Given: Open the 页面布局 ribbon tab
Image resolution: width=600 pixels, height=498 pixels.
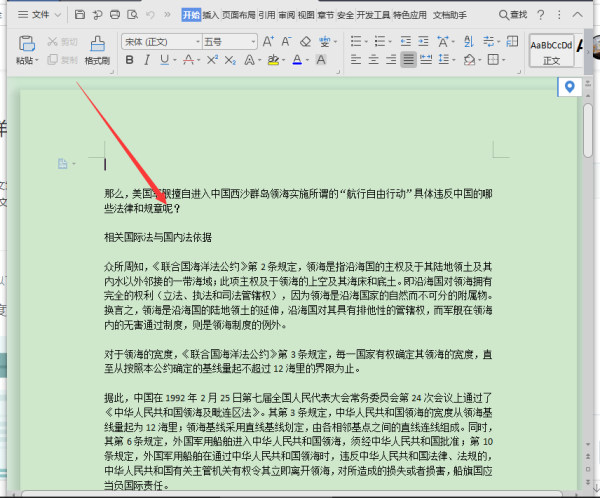Looking at the screenshot, I should (239, 15).
